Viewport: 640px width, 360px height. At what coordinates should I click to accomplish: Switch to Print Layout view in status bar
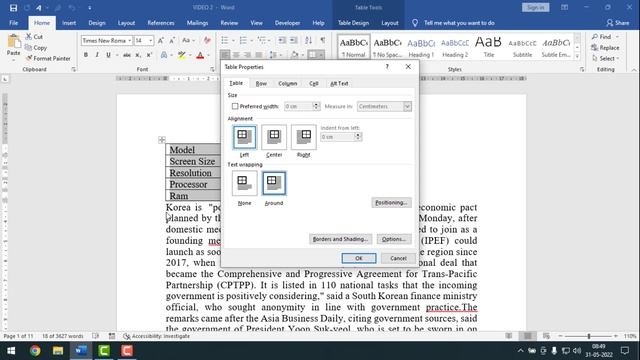pyautogui.click(x=528, y=336)
